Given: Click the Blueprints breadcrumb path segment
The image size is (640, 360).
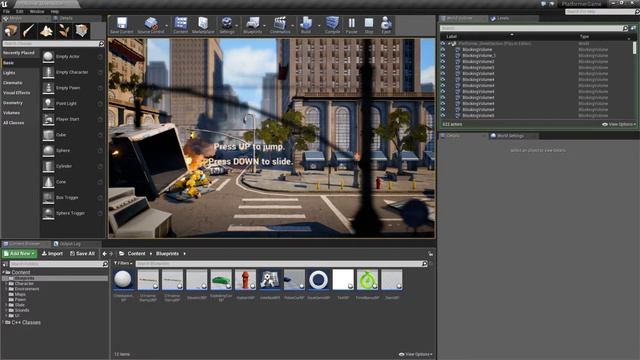Looking at the screenshot, I should 167,253.
